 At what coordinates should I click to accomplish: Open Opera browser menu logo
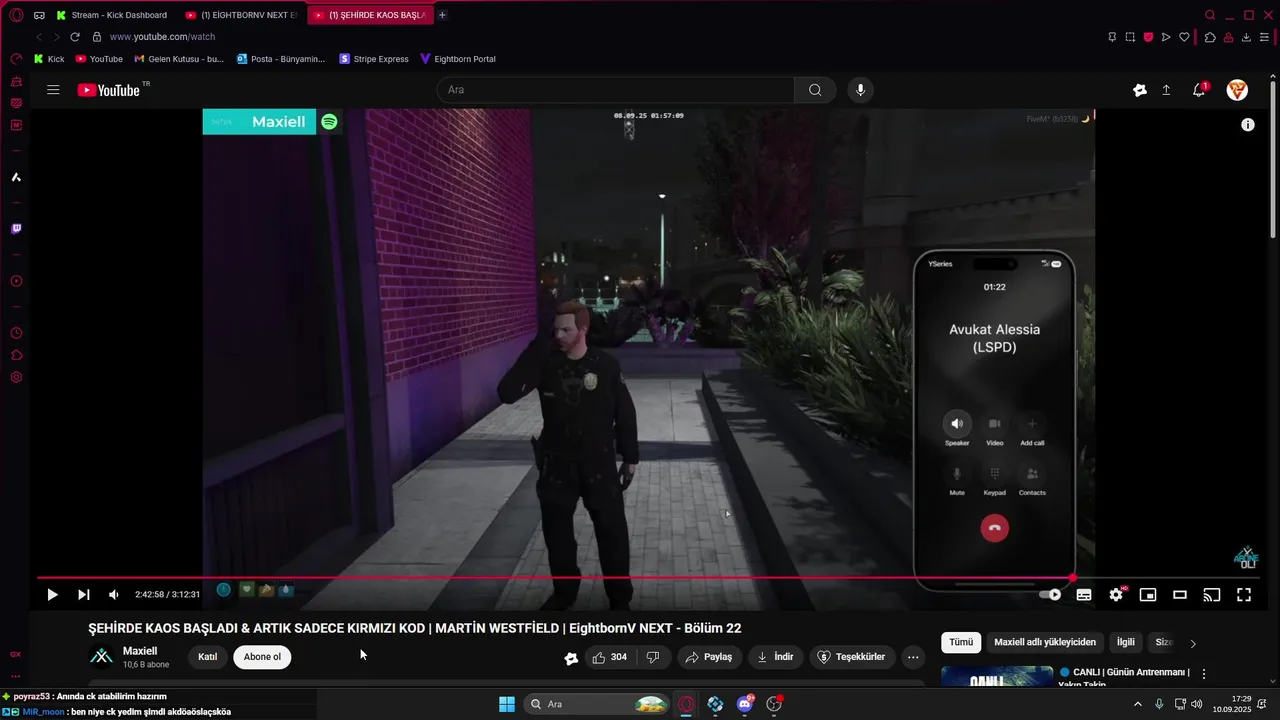tap(16, 15)
